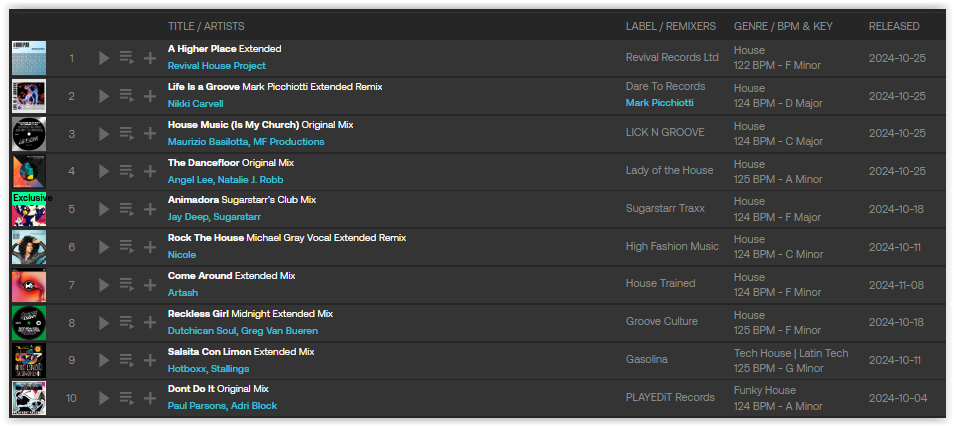Sort by RELEASED column header
954x426 pixels.
click(894, 26)
